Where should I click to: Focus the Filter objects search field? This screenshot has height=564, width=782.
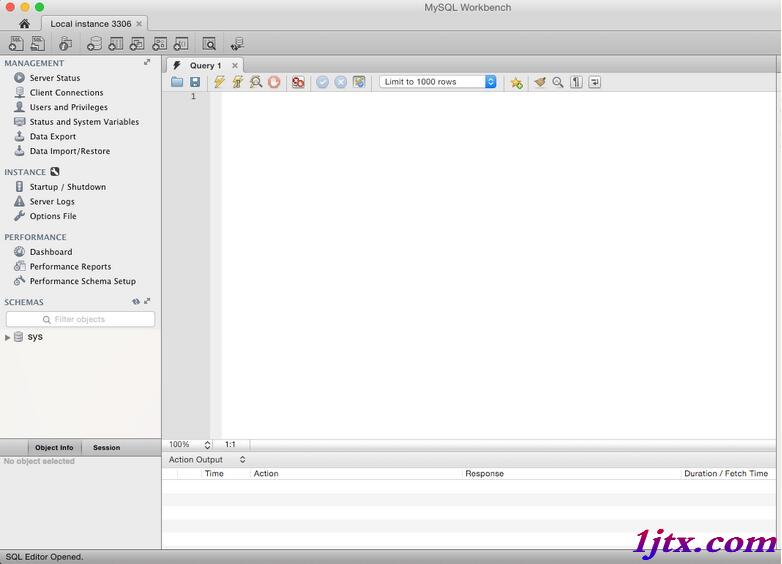pos(80,319)
